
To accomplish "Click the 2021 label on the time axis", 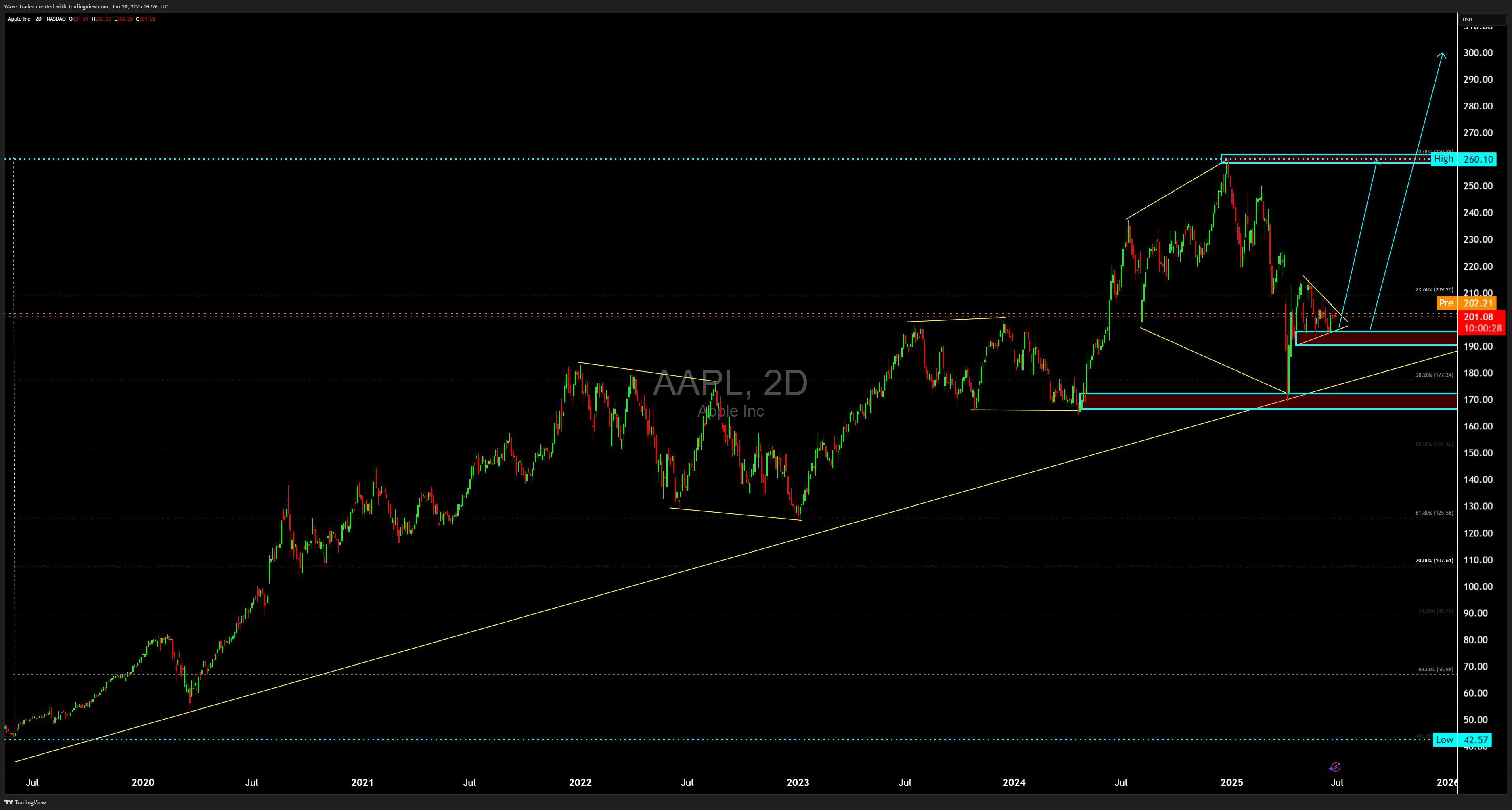I will click(x=362, y=783).
